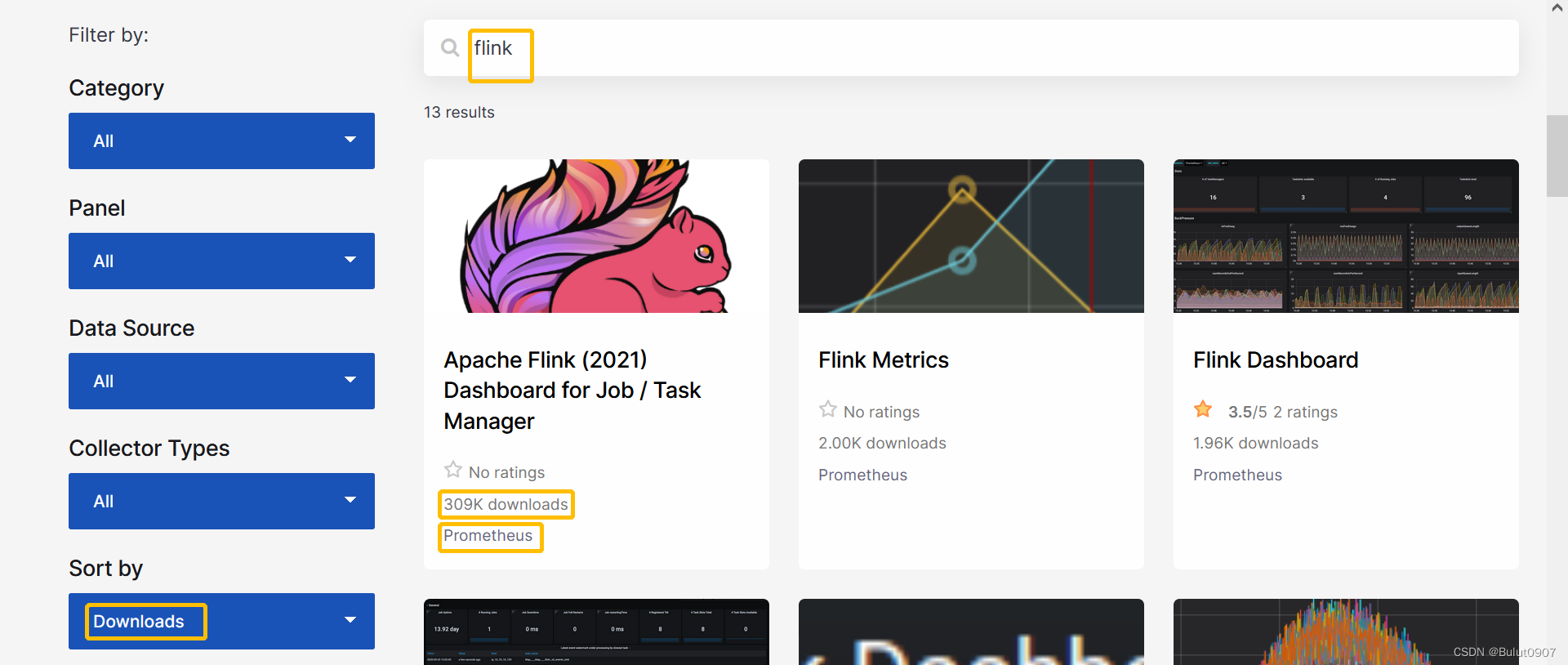Click the orange star on Flink Dashboard card
Viewport: 1568px width, 665px height.
1203,409
